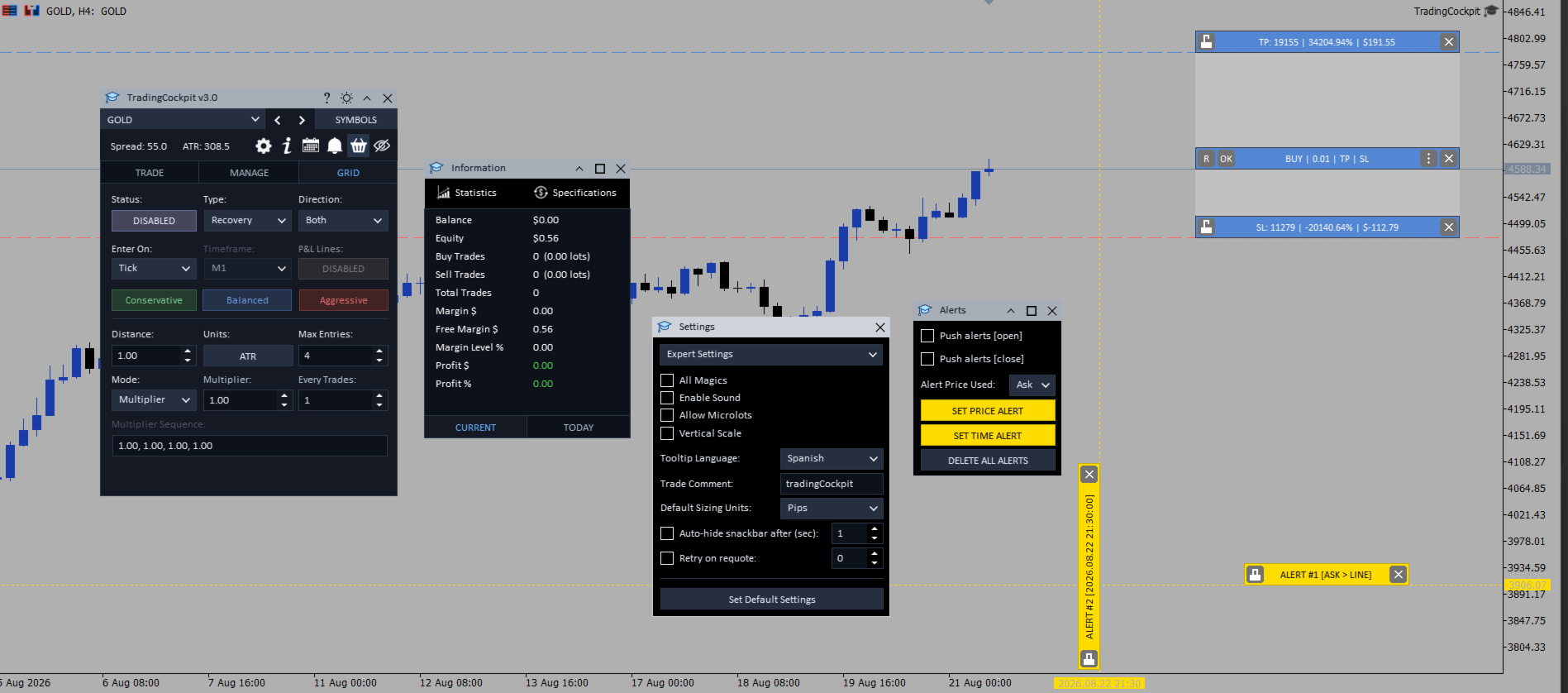Open the Direction Both dropdown
Image resolution: width=1568 pixels, height=693 pixels.
point(343,221)
